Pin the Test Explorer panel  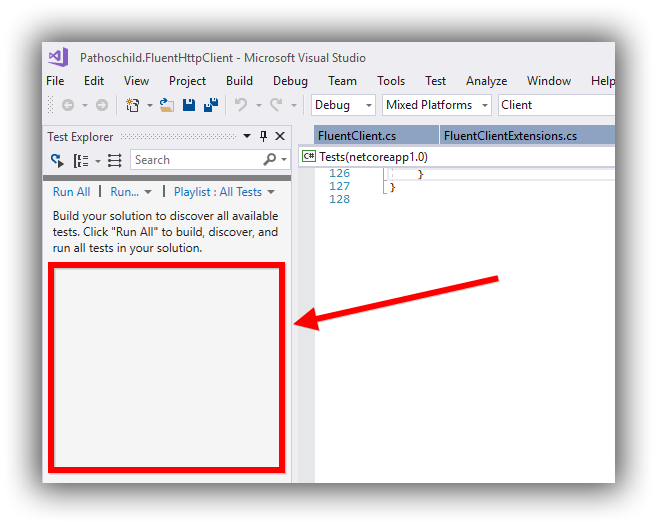(263, 136)
